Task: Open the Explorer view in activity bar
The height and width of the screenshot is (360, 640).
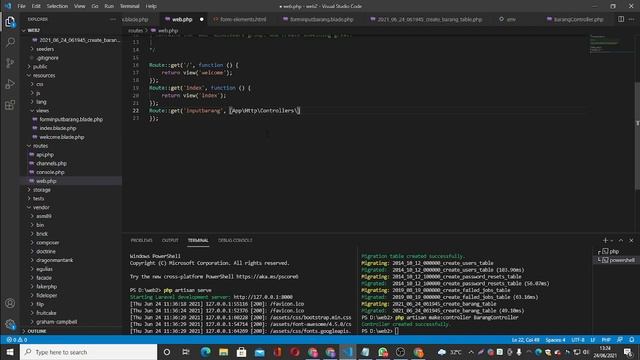Action: coord(10,22)
